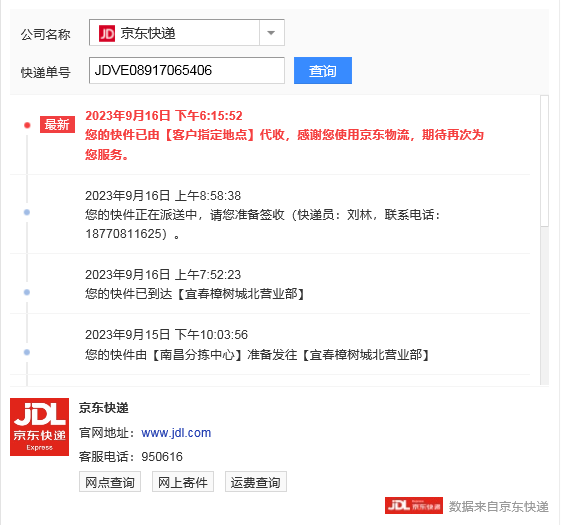Select the 京东快递 company combo box
The width and height of the screenshot is (568, 525).
pos(187,33)
